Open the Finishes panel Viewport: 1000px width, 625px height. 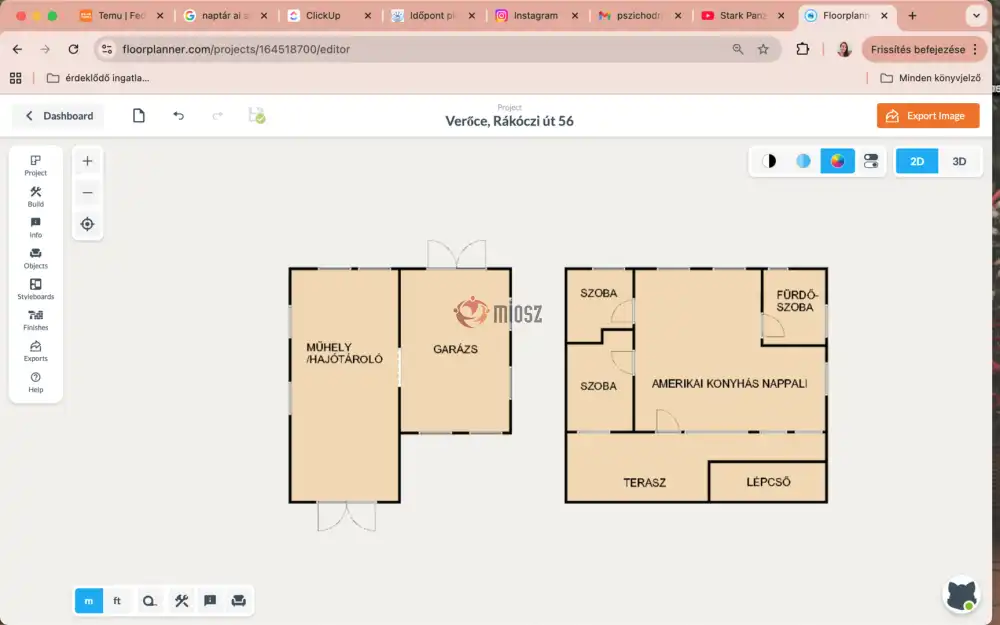click(x=36, y=320)
